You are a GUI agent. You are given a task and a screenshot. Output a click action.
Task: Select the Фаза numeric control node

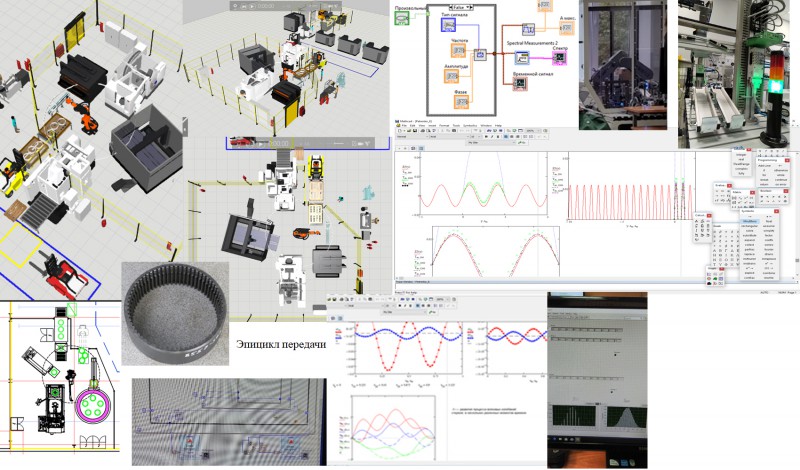[x=461, y=102]
